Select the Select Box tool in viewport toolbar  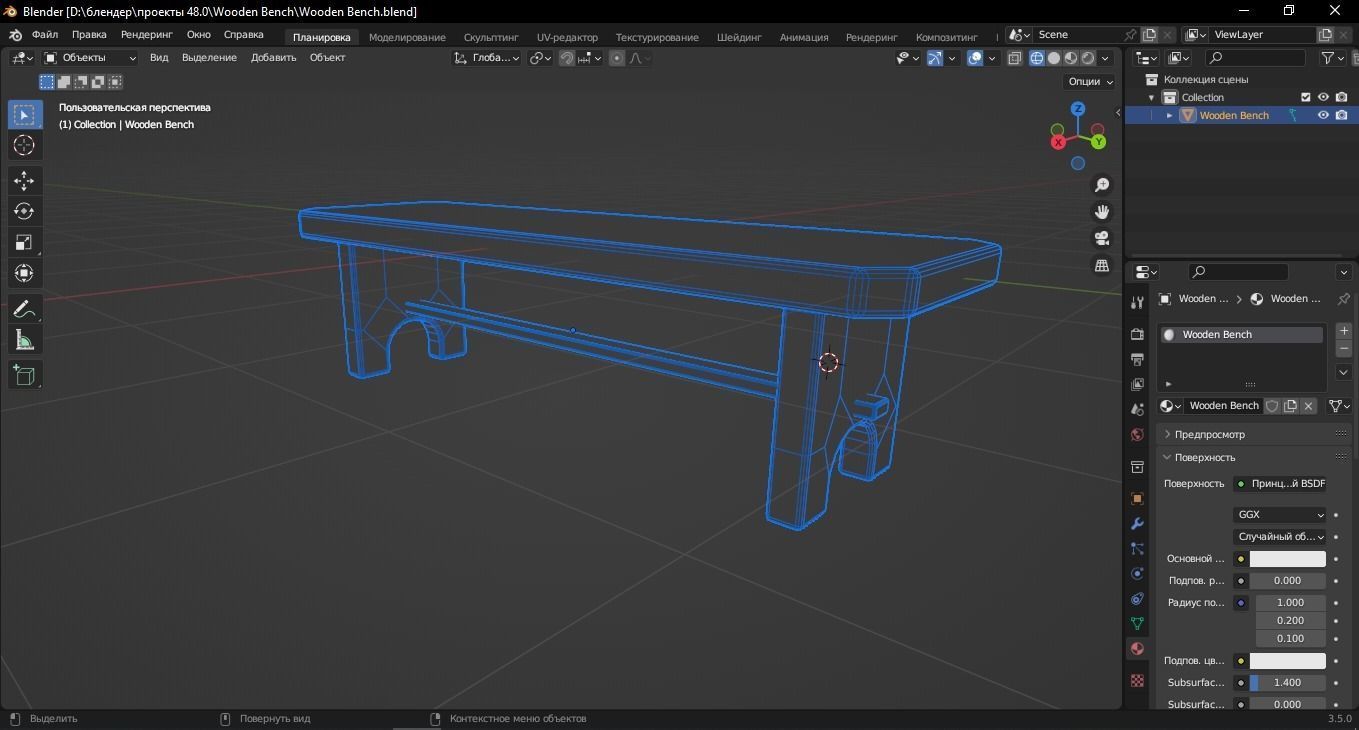point(24,115)
